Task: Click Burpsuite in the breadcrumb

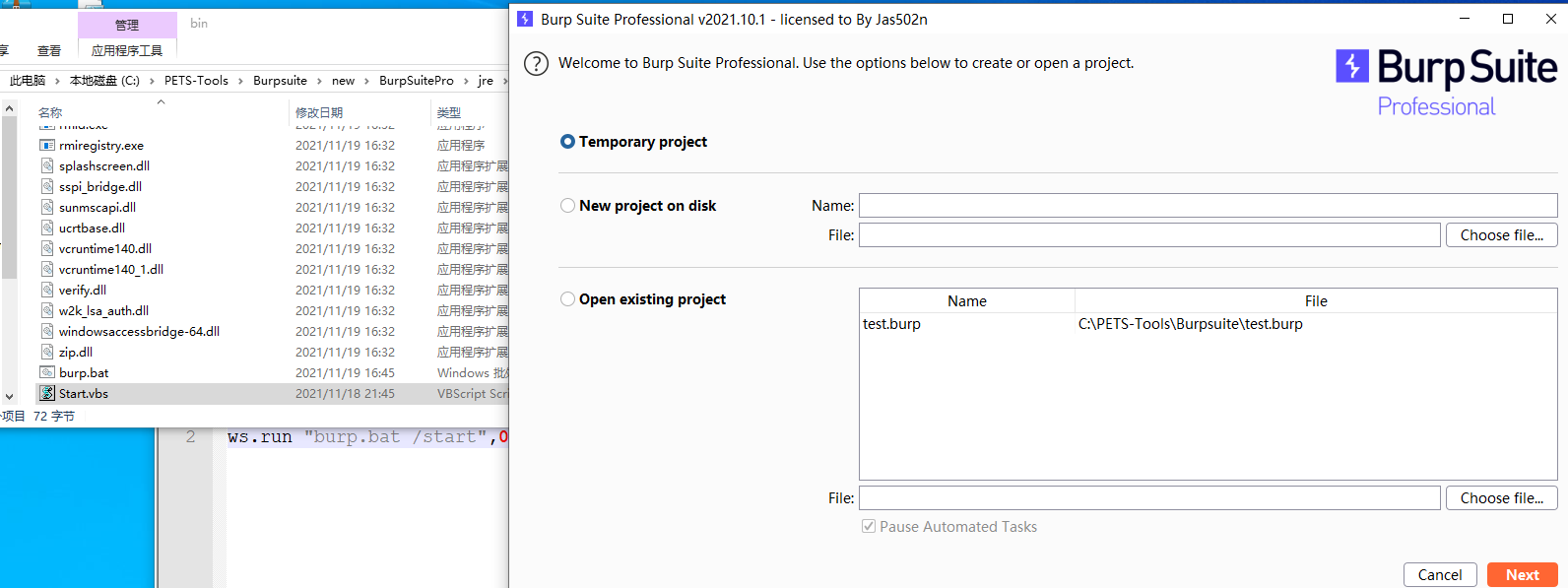Action: coord(280,81)
